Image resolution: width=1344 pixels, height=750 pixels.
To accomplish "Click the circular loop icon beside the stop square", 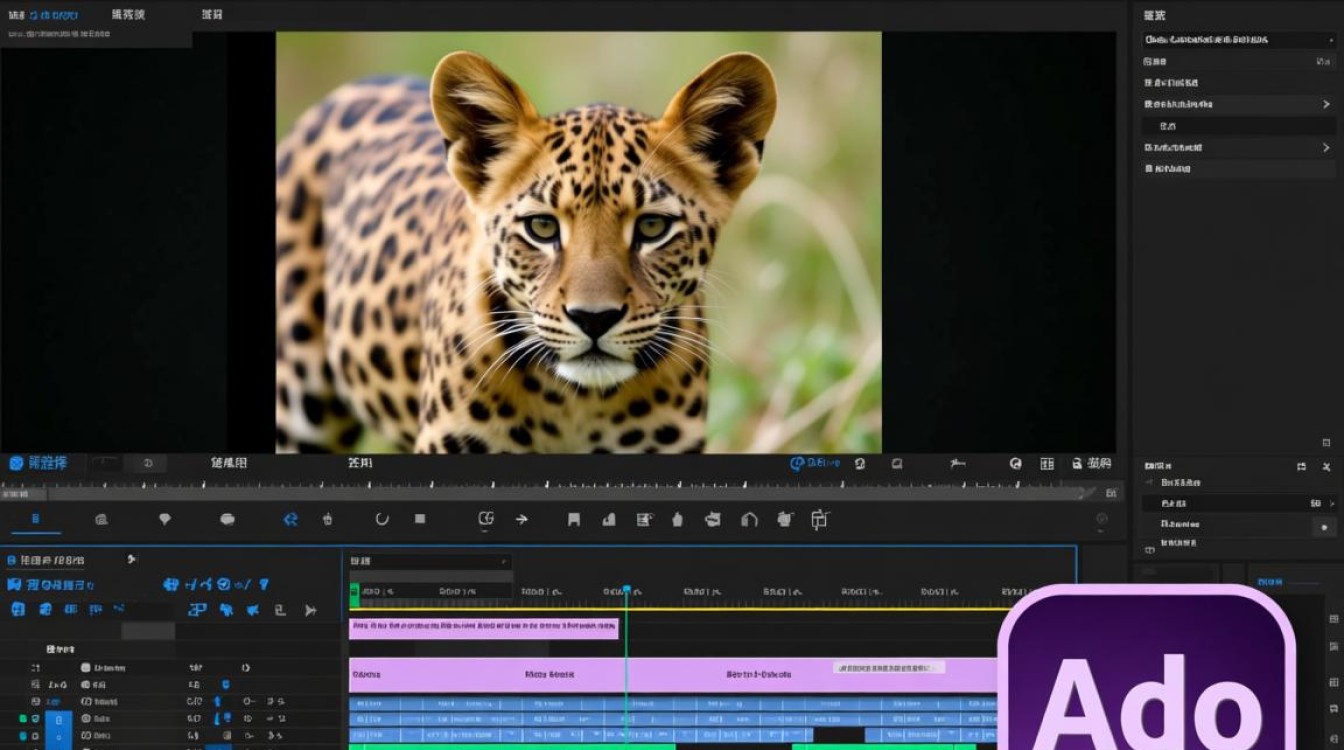I will (x=382, y=519).
